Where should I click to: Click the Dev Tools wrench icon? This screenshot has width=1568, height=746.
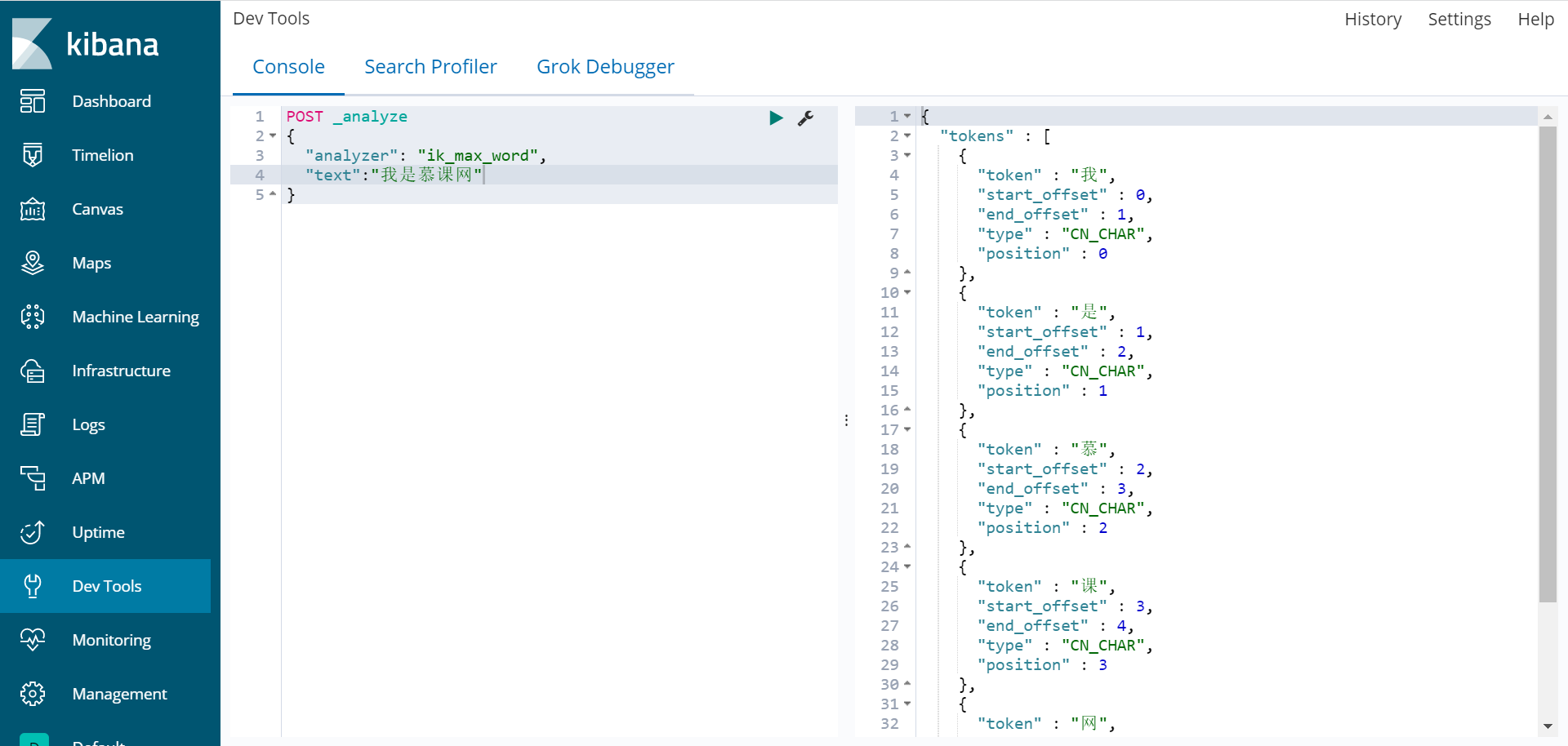pyautogui.click(x=33, y=586)
